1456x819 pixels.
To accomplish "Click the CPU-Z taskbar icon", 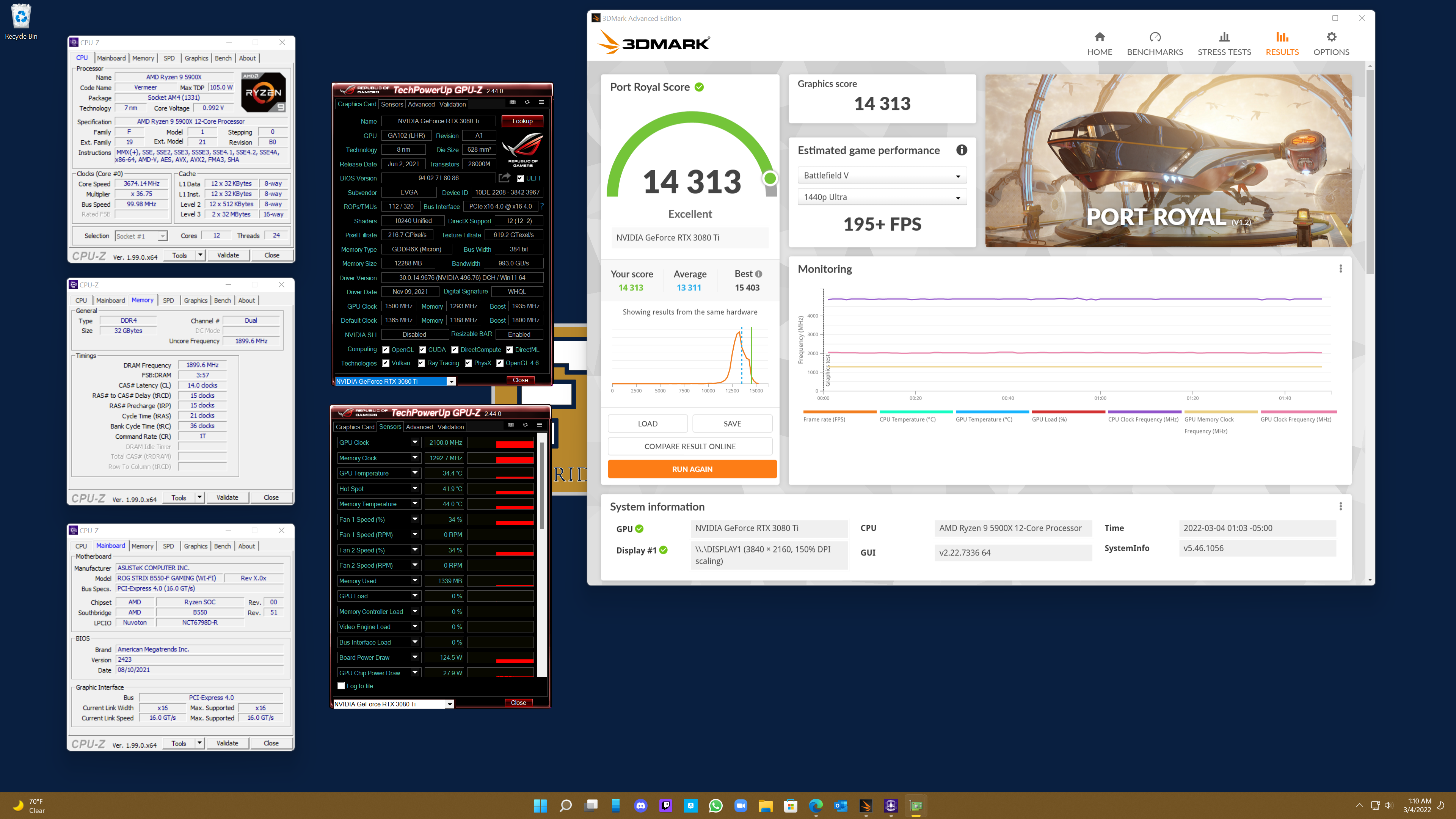I will [891, 805].
